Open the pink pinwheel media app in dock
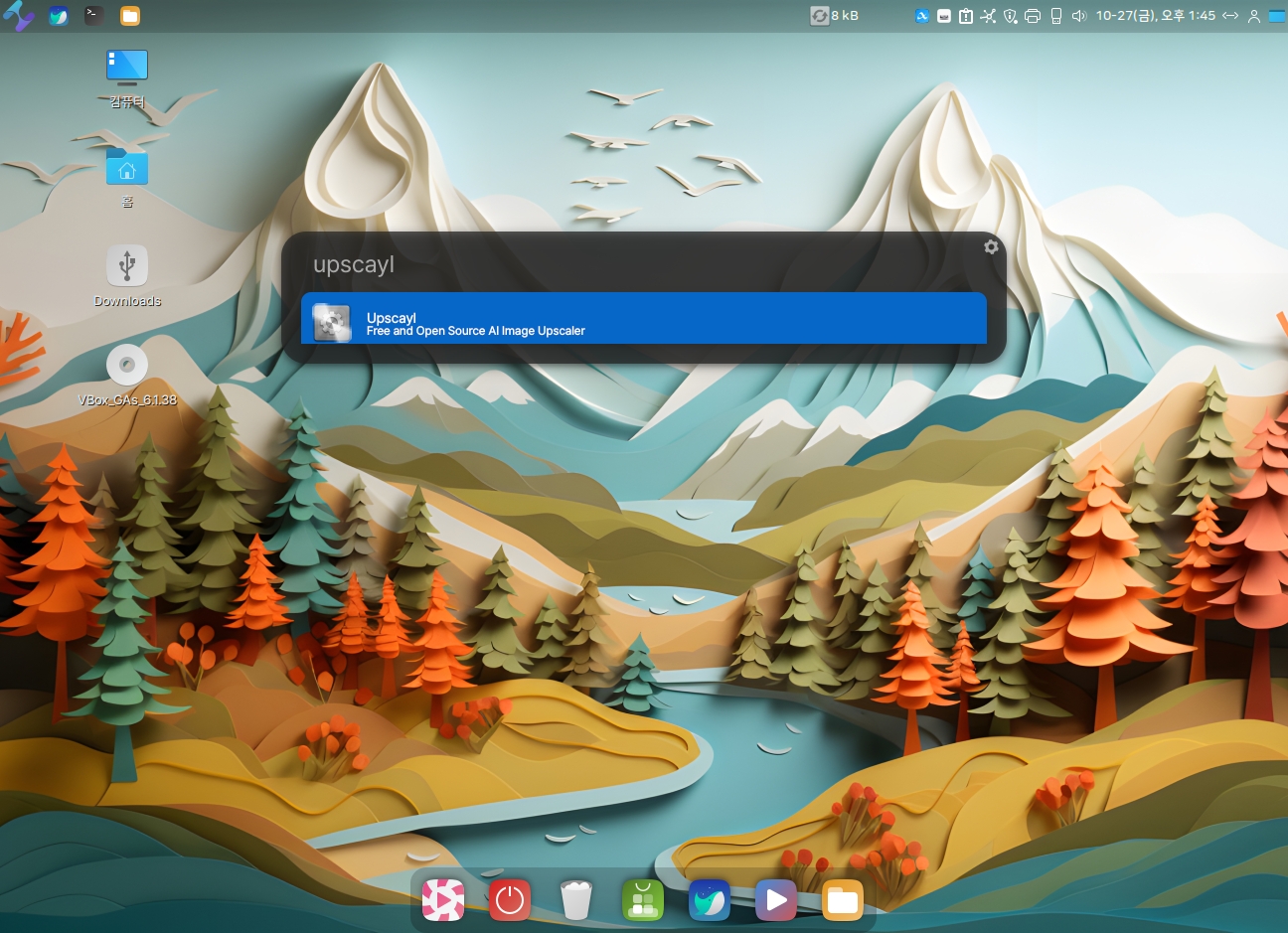Viewport: 1288px width, 933px height. tap(443, 900)
